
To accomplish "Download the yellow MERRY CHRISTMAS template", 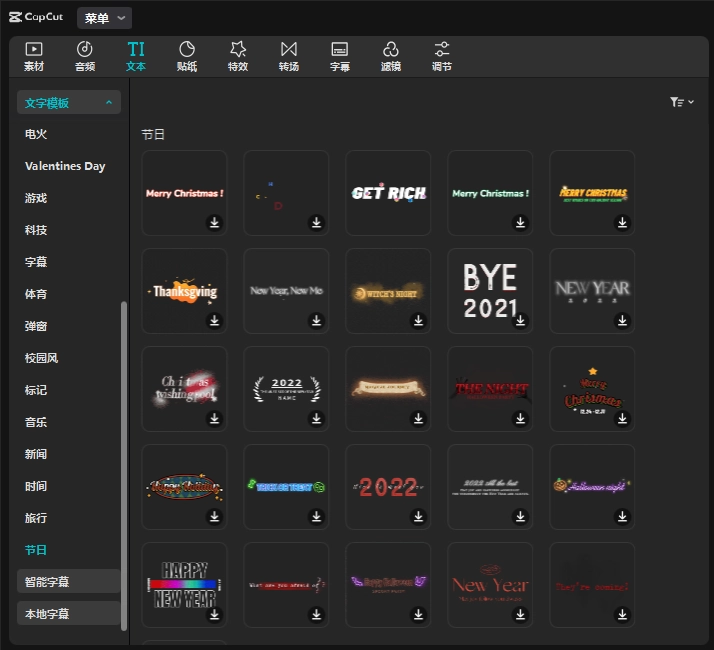I will point(622,222).
